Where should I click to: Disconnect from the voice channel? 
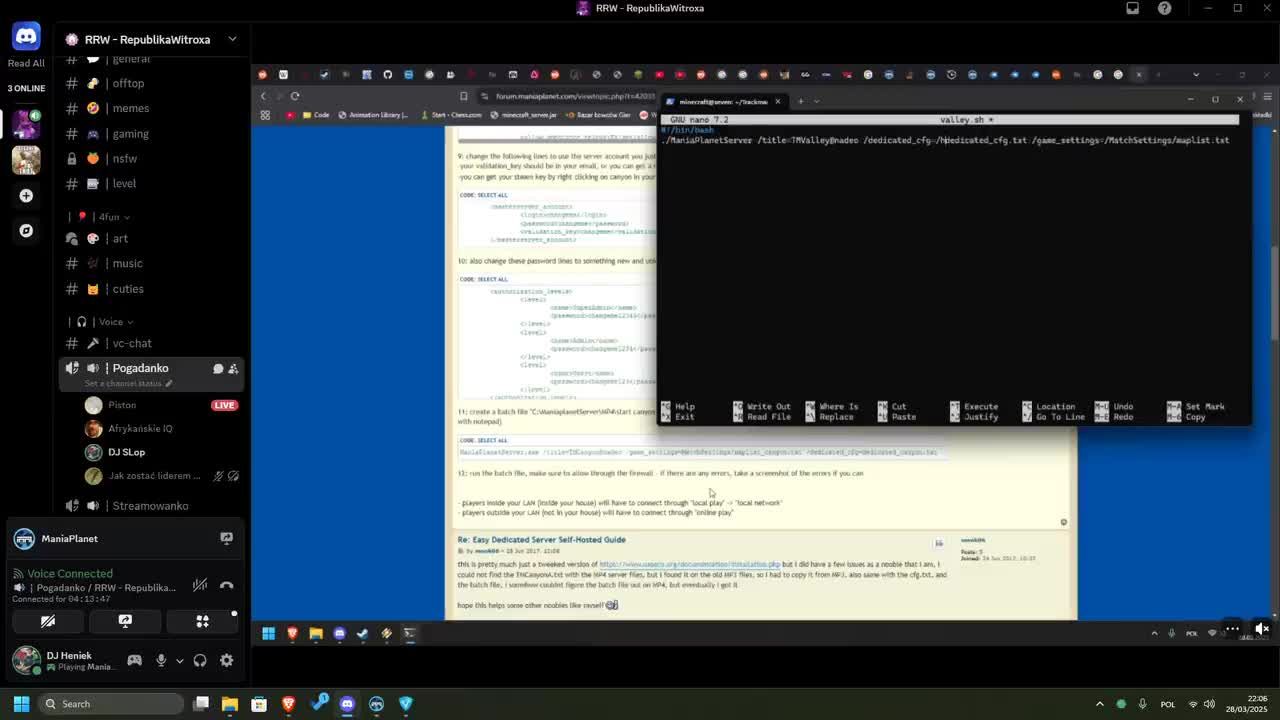227,584
